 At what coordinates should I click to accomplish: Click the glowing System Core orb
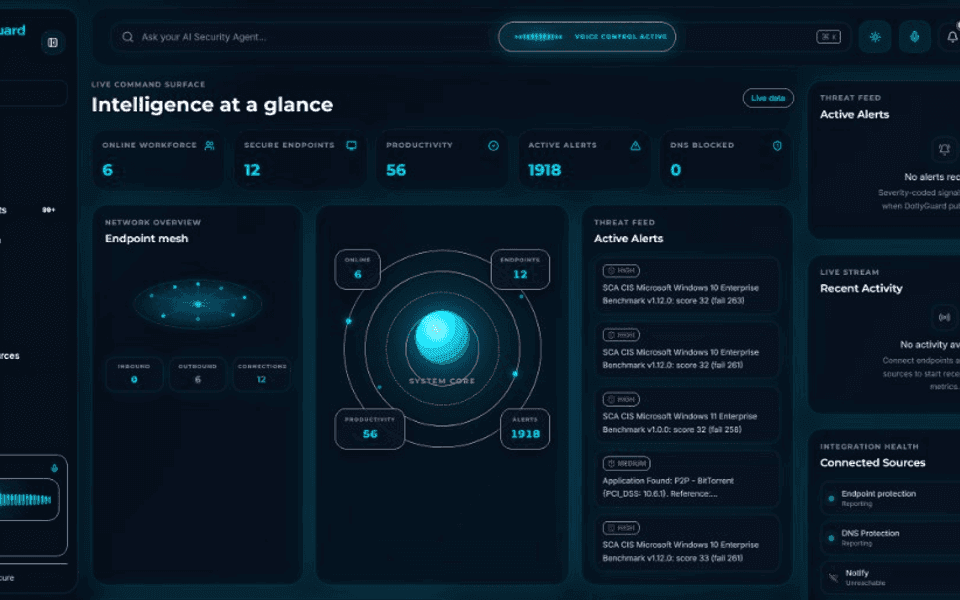(442, 337)
